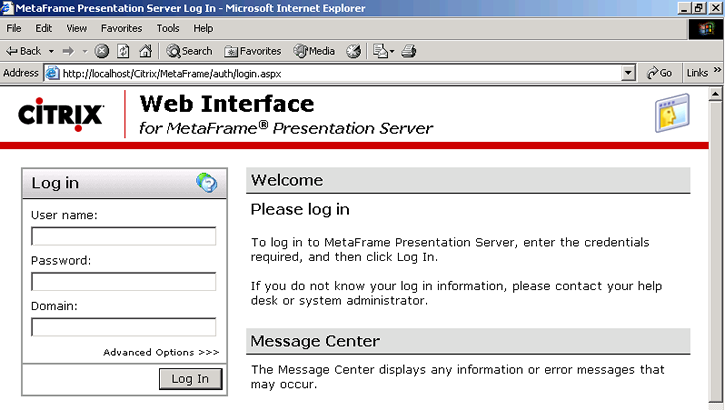
Task: Open the Back history dropdown arrow
Action: point(51,51)
